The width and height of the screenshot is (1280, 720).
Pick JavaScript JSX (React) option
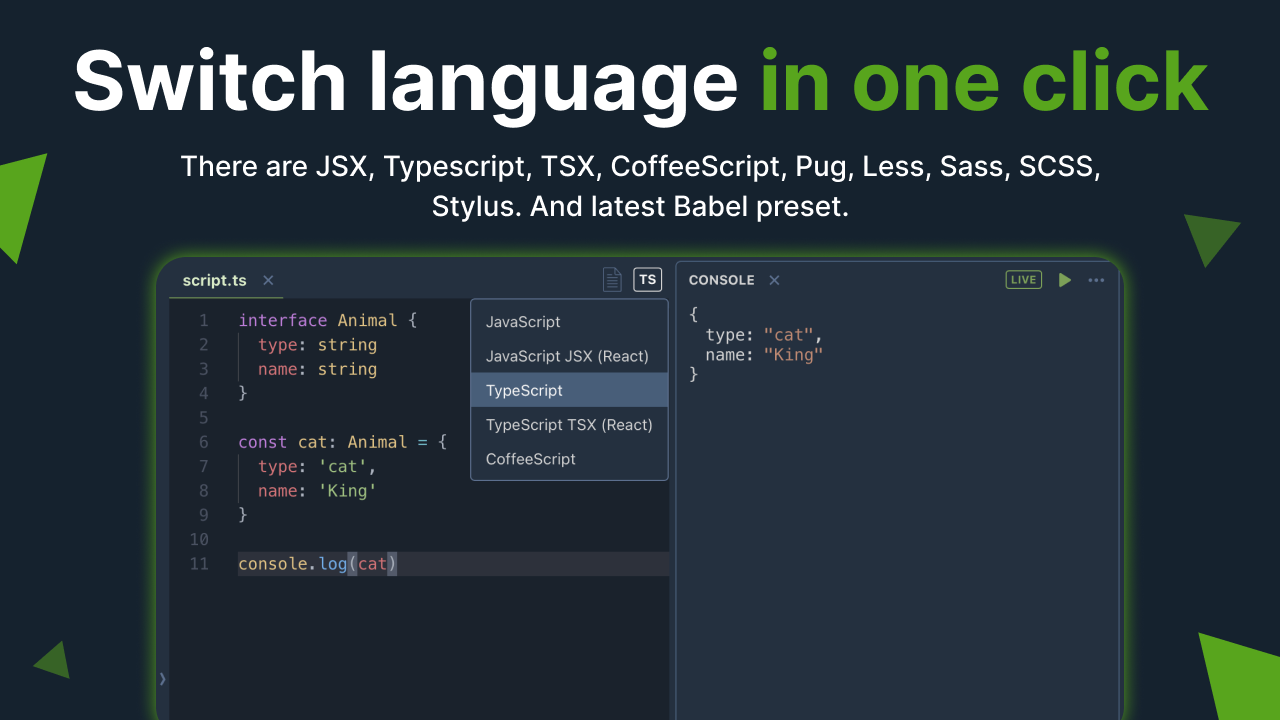click(x=567, y=356)
